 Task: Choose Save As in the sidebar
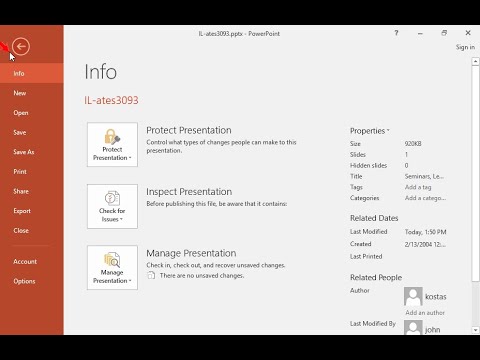(32, 152)
